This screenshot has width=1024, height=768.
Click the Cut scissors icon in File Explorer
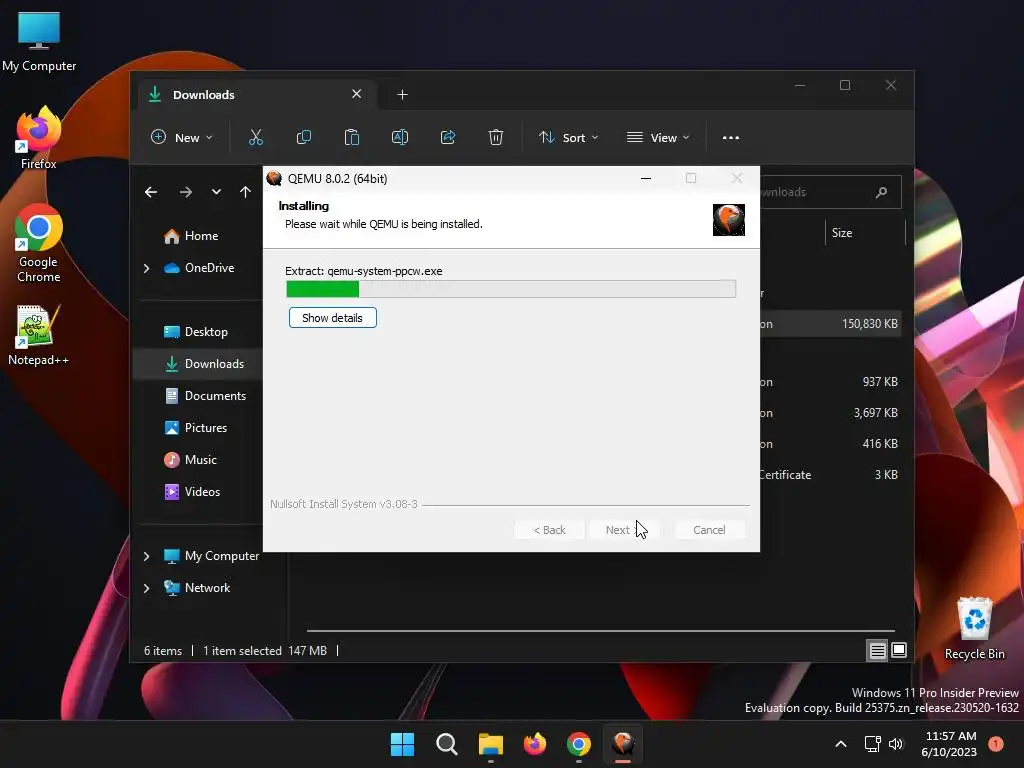coord(255,137)
